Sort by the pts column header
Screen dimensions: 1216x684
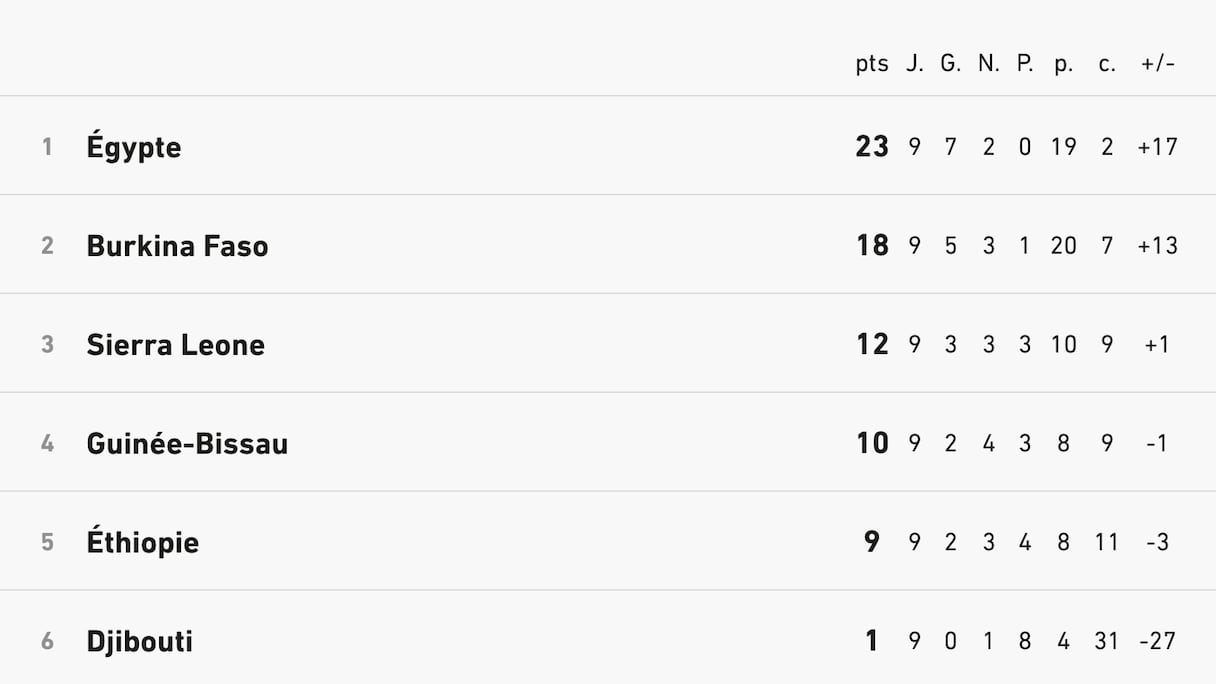tap(872, 64)
